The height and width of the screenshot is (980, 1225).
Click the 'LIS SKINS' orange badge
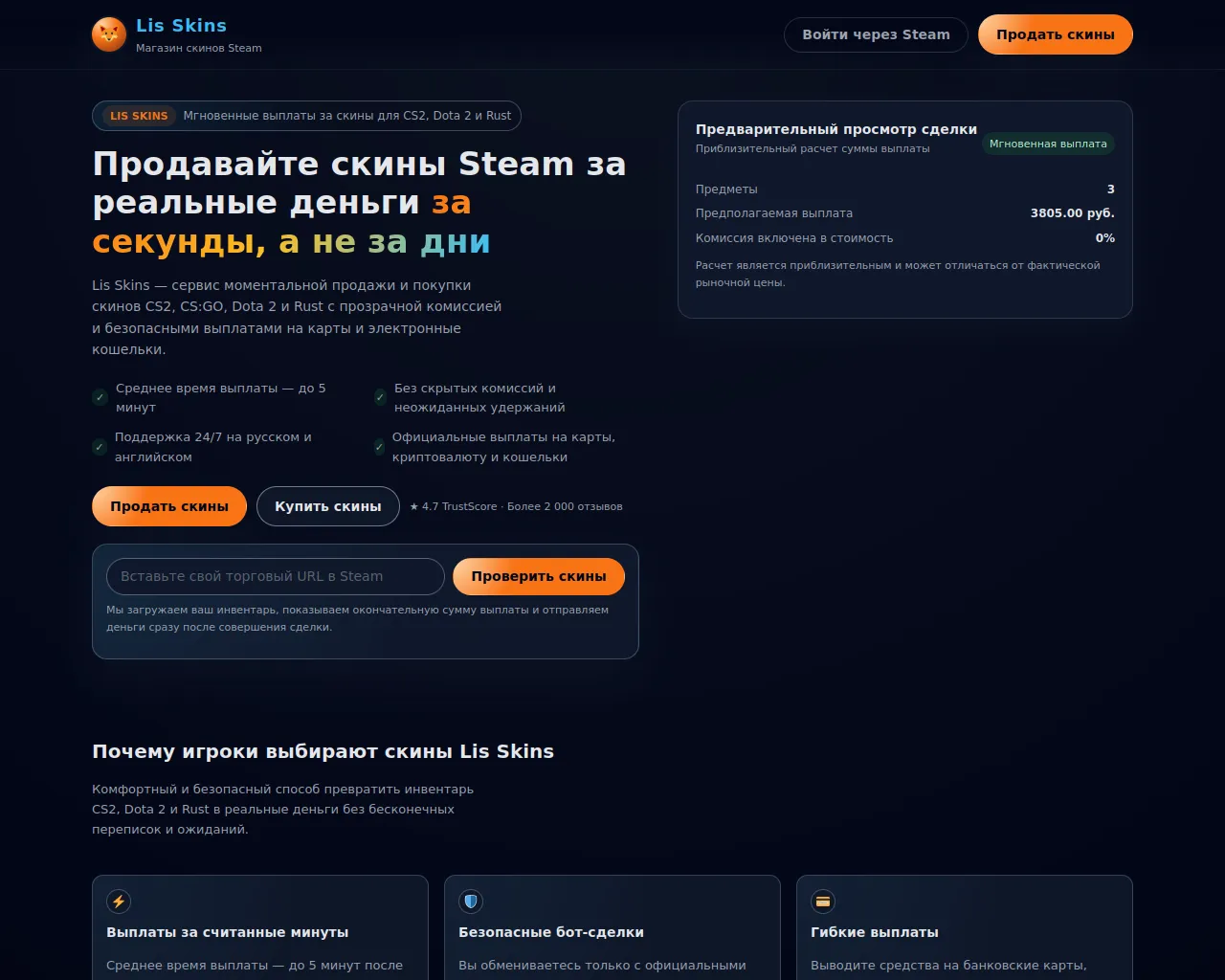click(x=139, y=116)
